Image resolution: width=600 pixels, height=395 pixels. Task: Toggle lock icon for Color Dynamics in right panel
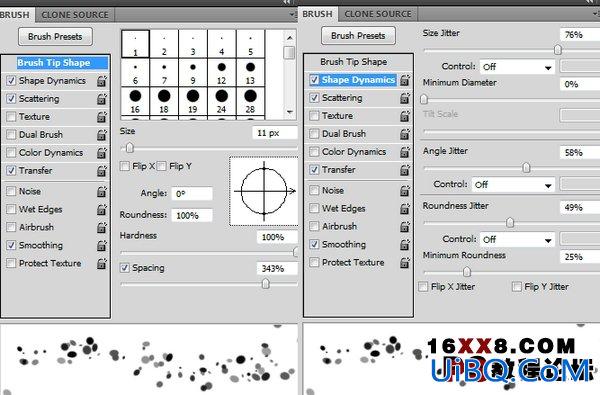(x=405, y=152)
